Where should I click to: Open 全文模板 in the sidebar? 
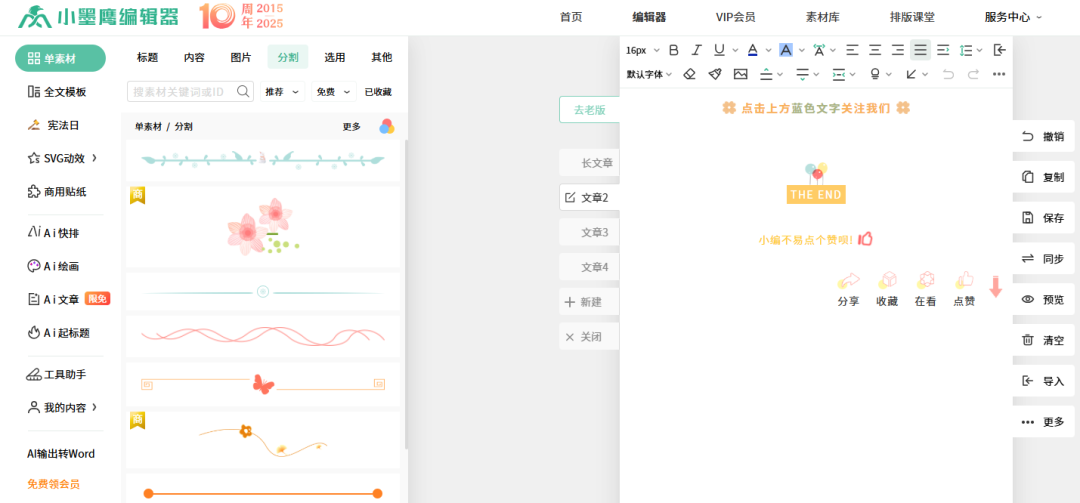click(x=57, y=92)
